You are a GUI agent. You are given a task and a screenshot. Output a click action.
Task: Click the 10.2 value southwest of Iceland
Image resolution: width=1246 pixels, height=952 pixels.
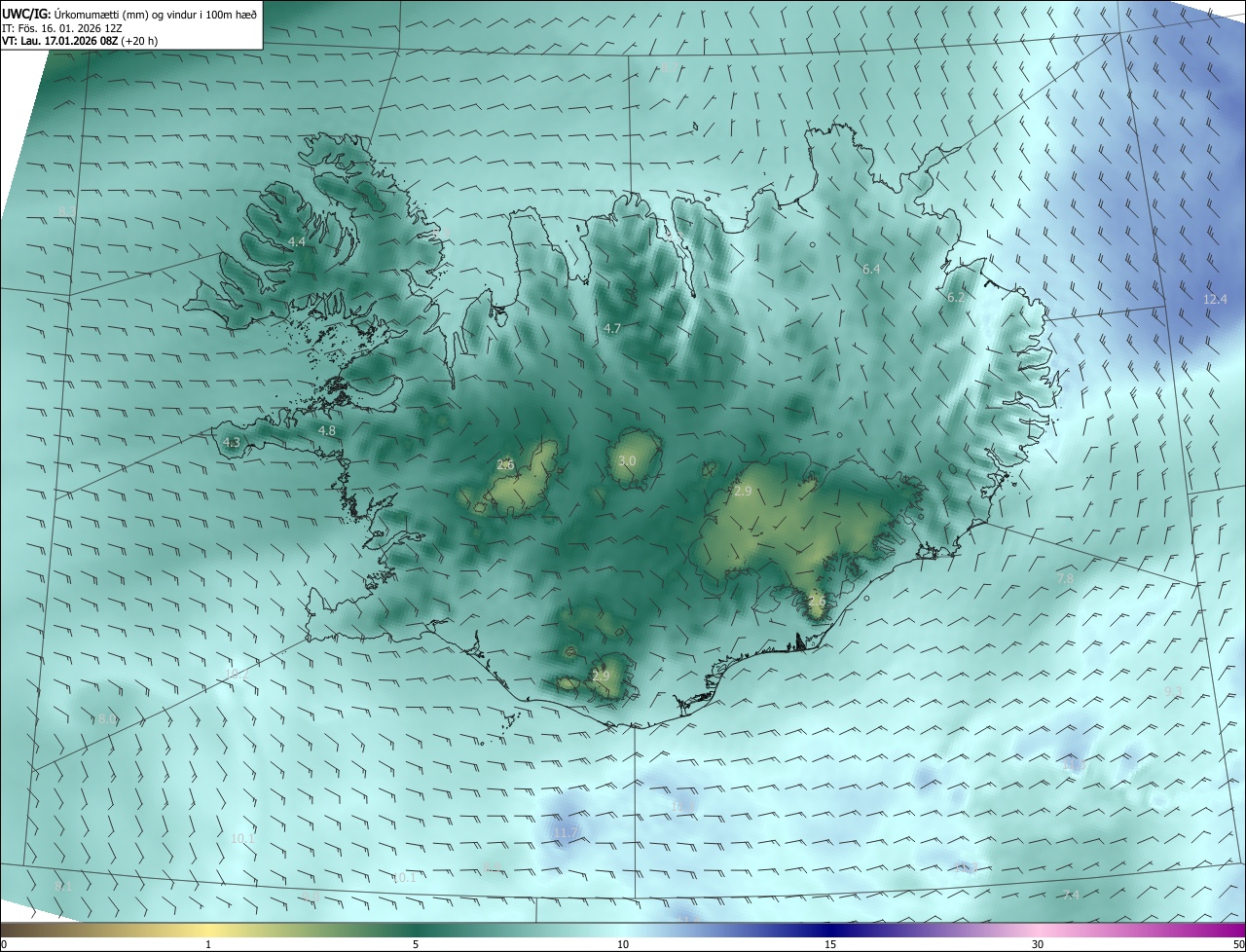click(238, 673)
